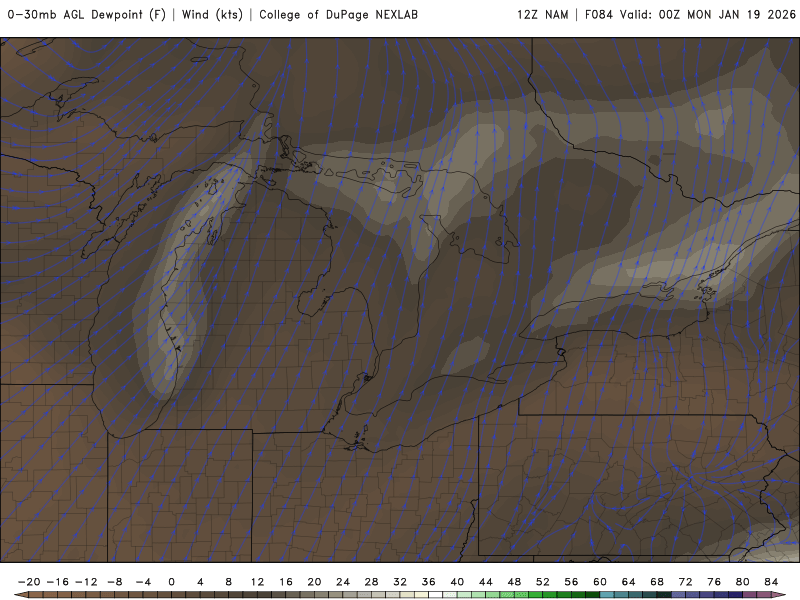Click the "Wind (kts)" header label

212,15
